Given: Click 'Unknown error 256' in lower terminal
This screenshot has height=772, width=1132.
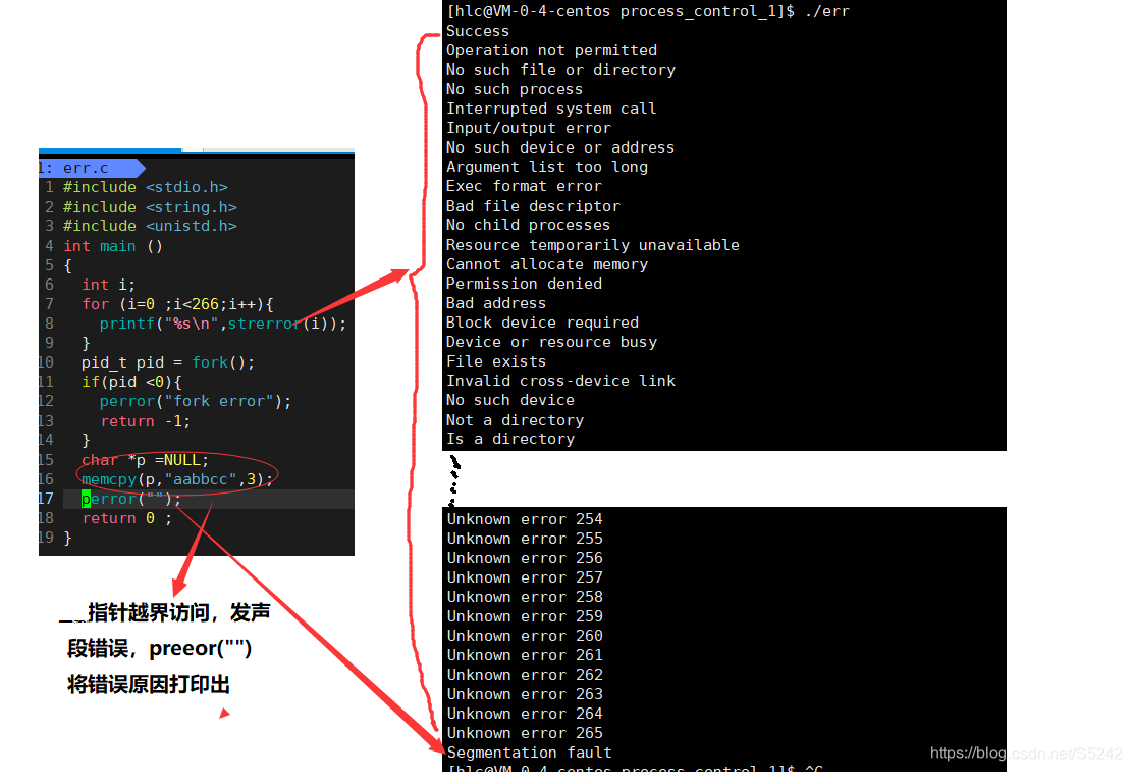Looking at the screenshot, I should (524, 558).
